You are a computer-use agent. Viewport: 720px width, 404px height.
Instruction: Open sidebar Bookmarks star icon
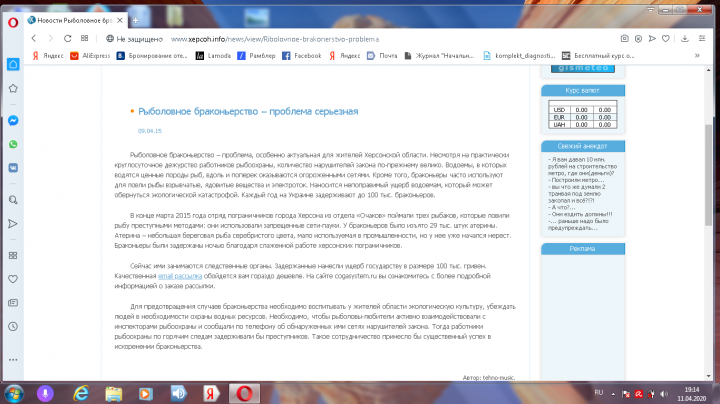(13, 88)
